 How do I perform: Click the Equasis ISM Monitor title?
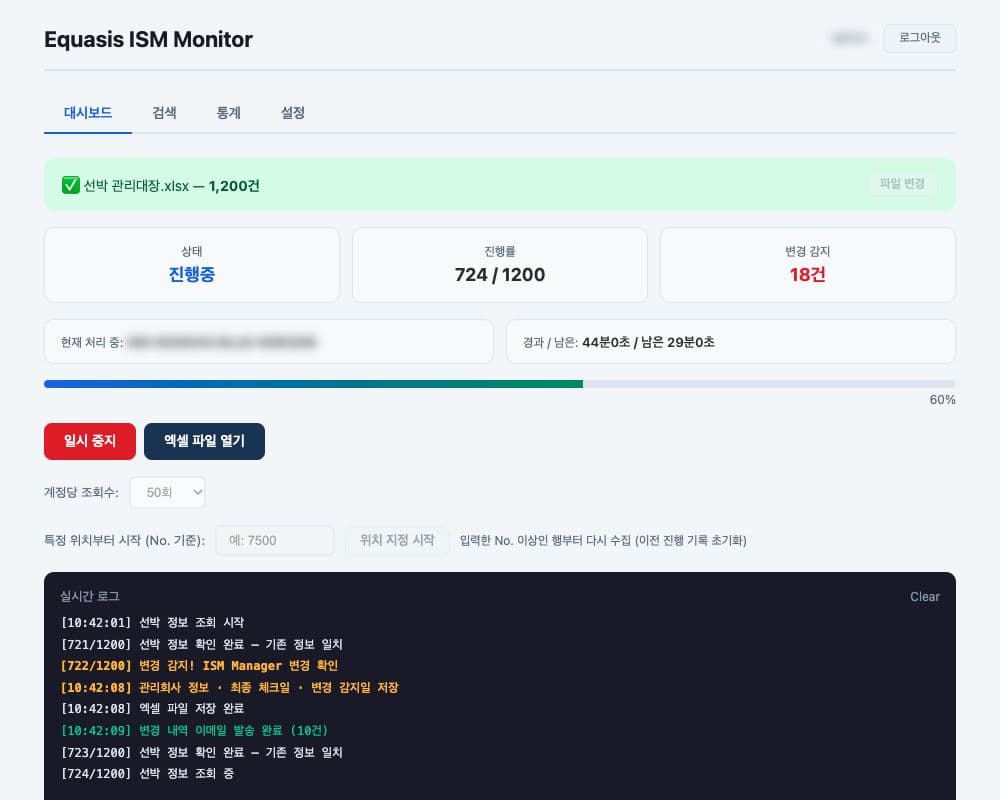coord(149,40)
